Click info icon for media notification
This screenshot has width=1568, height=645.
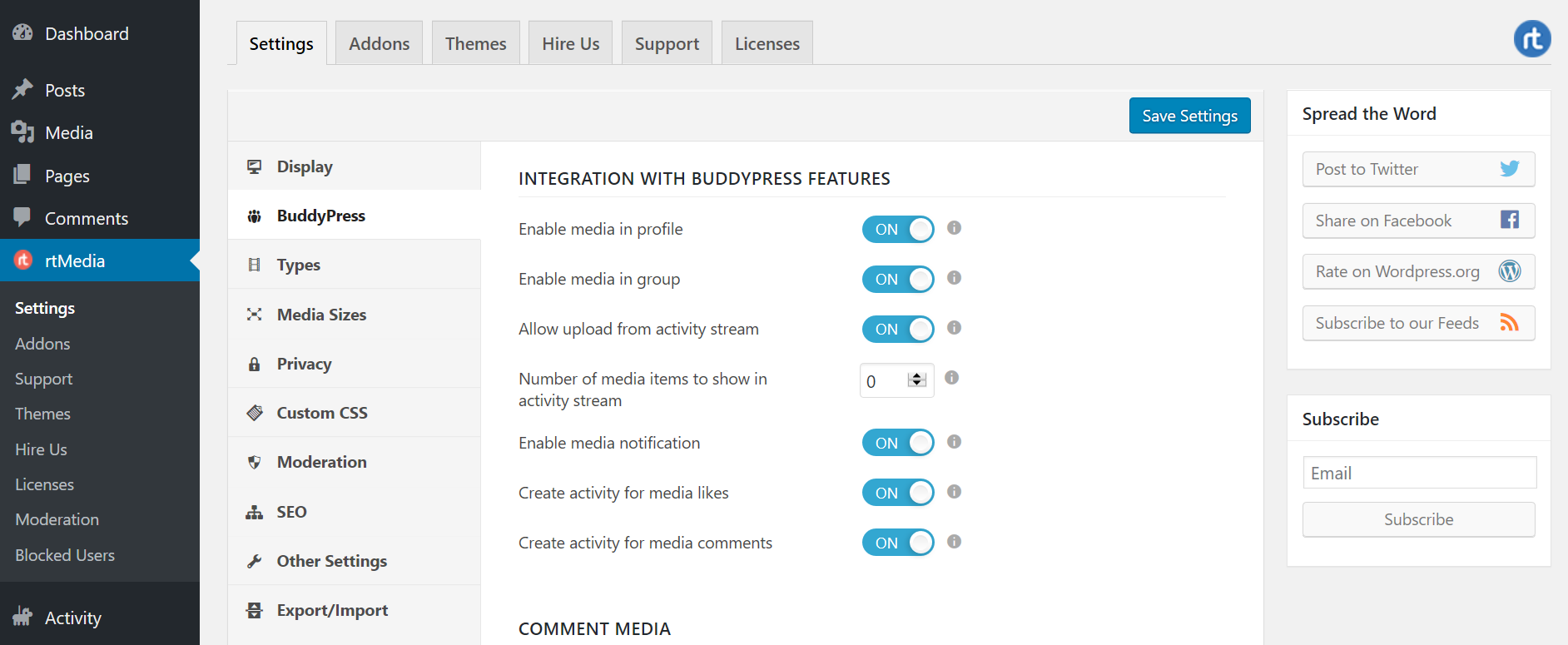955,441
